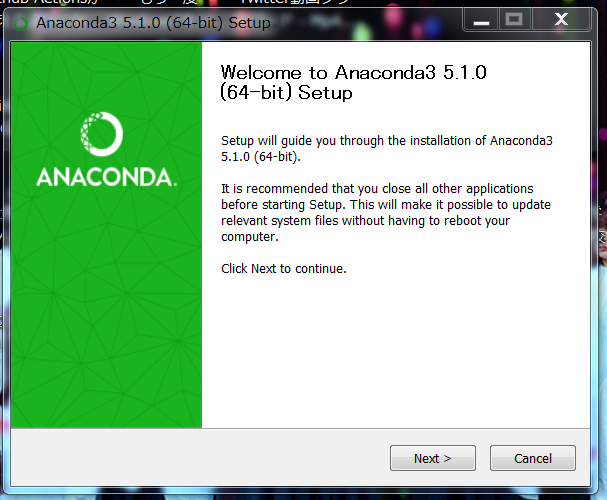Minimize the Anaconda3 Setup window
The image size is (607, 500).
481,20
